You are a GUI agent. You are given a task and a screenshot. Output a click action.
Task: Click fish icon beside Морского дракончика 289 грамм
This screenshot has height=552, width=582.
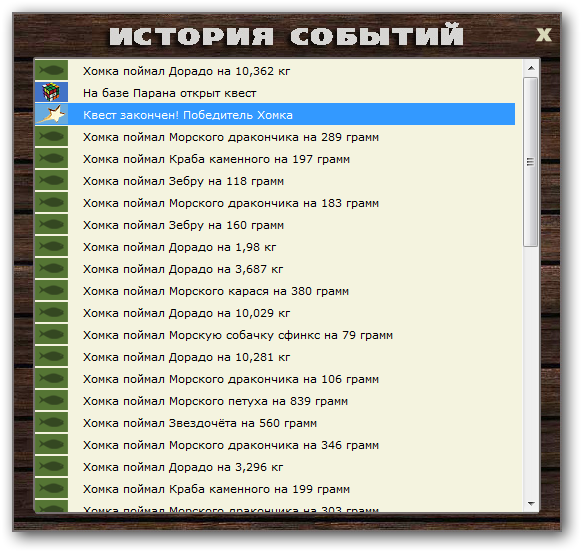pyautogui.click(x=52, y=136)
